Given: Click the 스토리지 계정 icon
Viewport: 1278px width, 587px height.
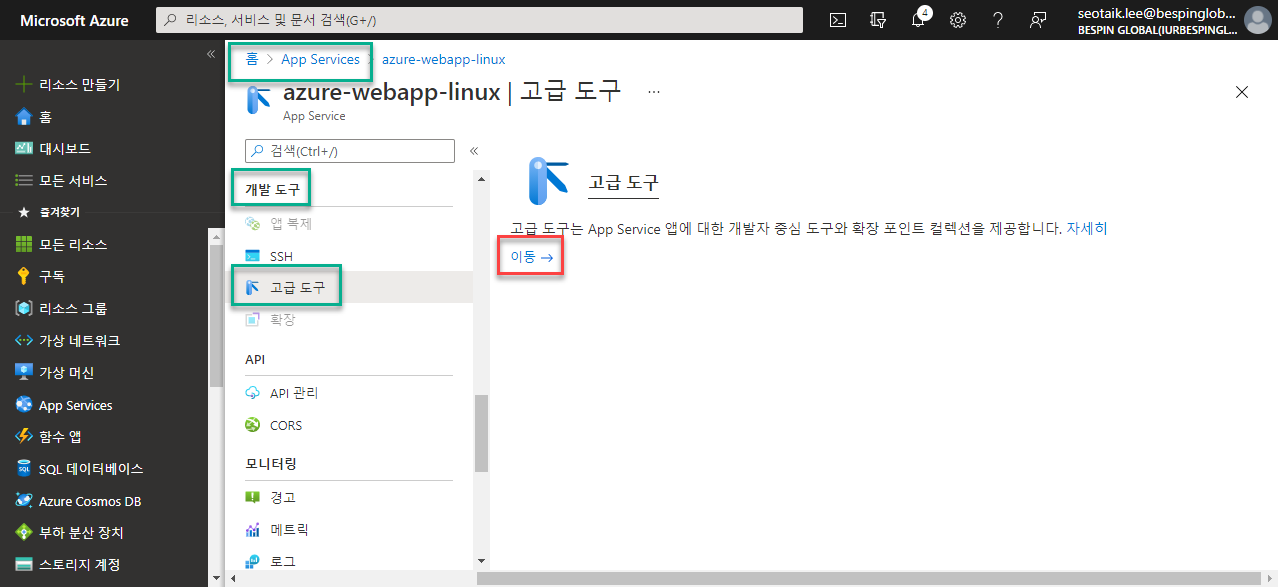Looking at the screenshot, I should (x=25, y=564).
